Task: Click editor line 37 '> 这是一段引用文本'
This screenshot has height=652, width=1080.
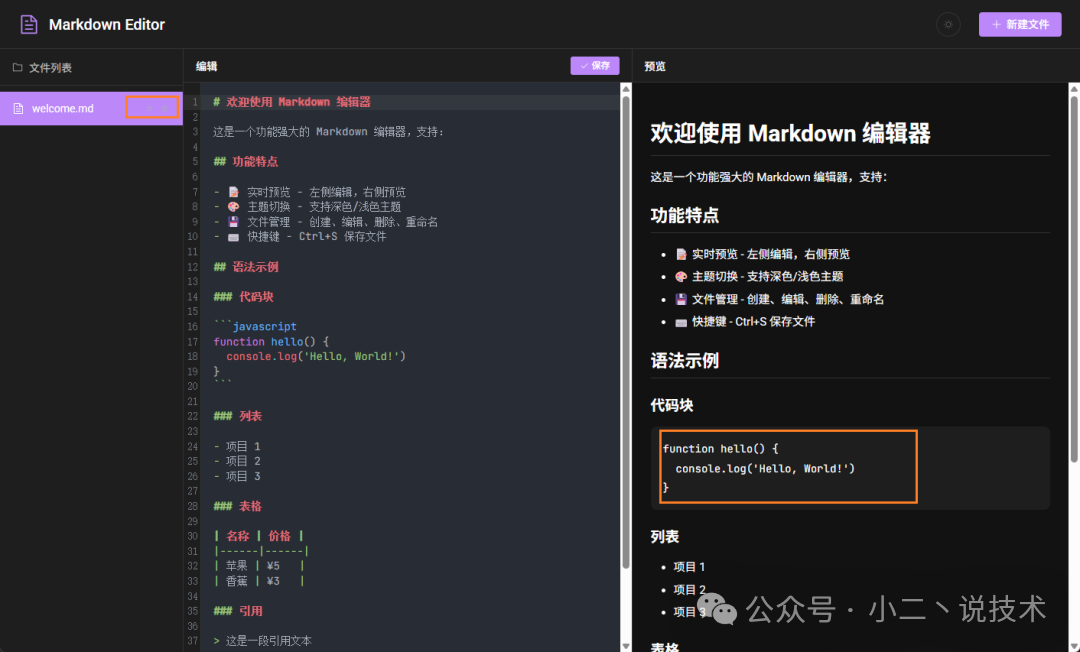Action: click(x=262, y=641)
